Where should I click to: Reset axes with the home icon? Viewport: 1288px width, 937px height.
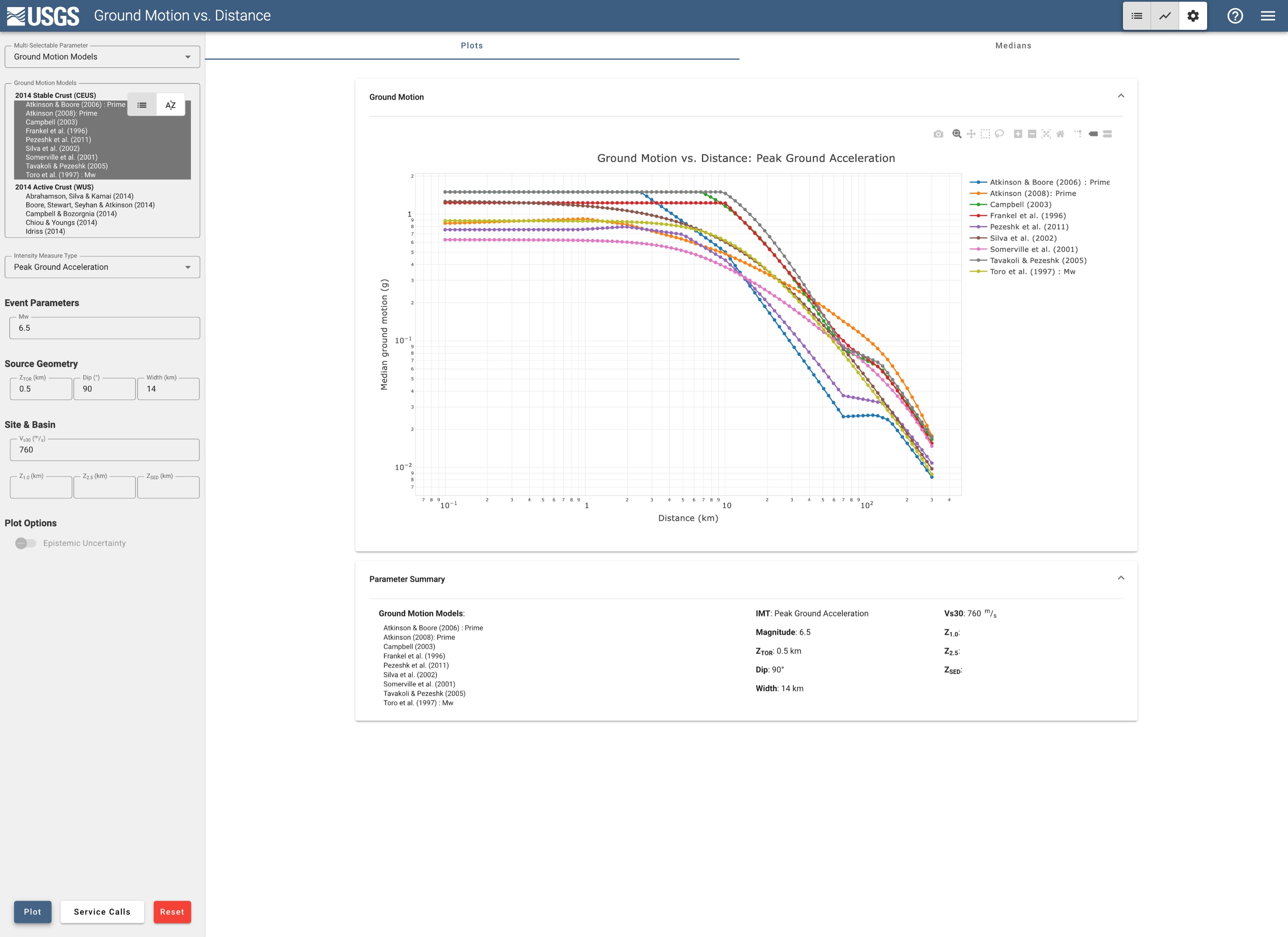(x=1060, y=134)
